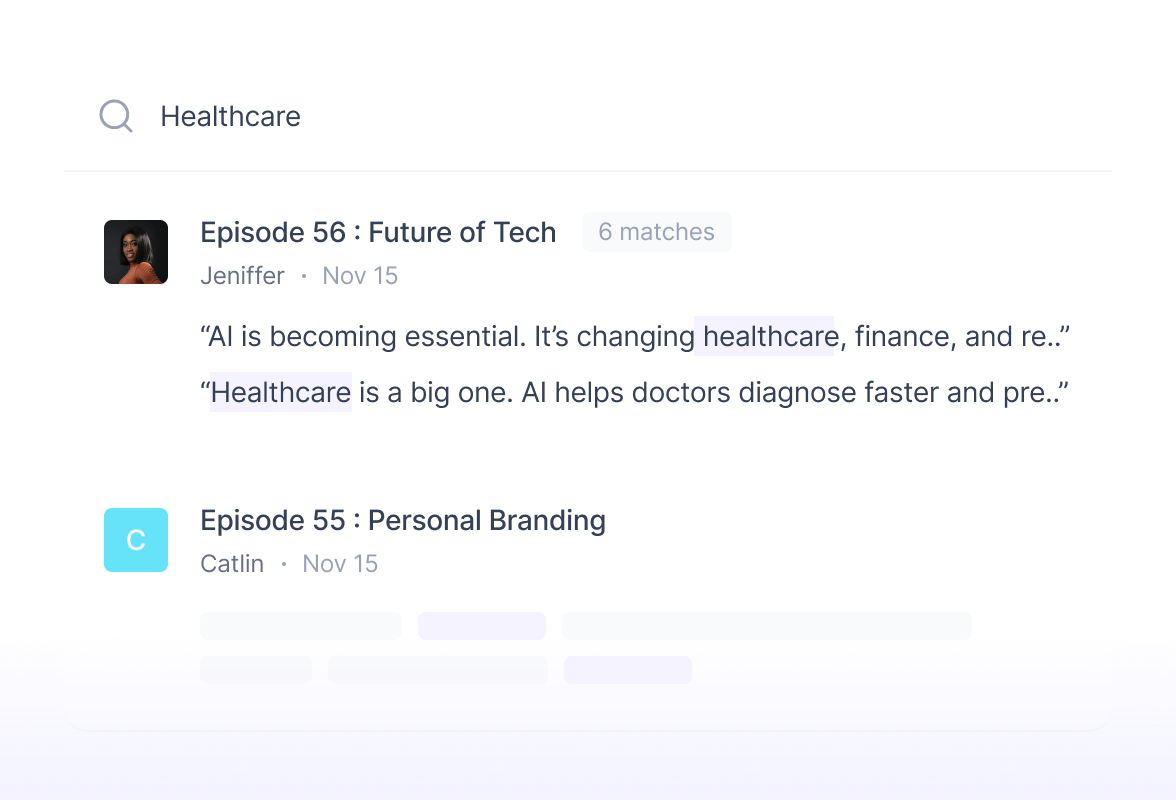Open Jeniffer's profile photo thumbnail
The width and height of the screenshot is (1176, 800).
(x=136, y=252)
